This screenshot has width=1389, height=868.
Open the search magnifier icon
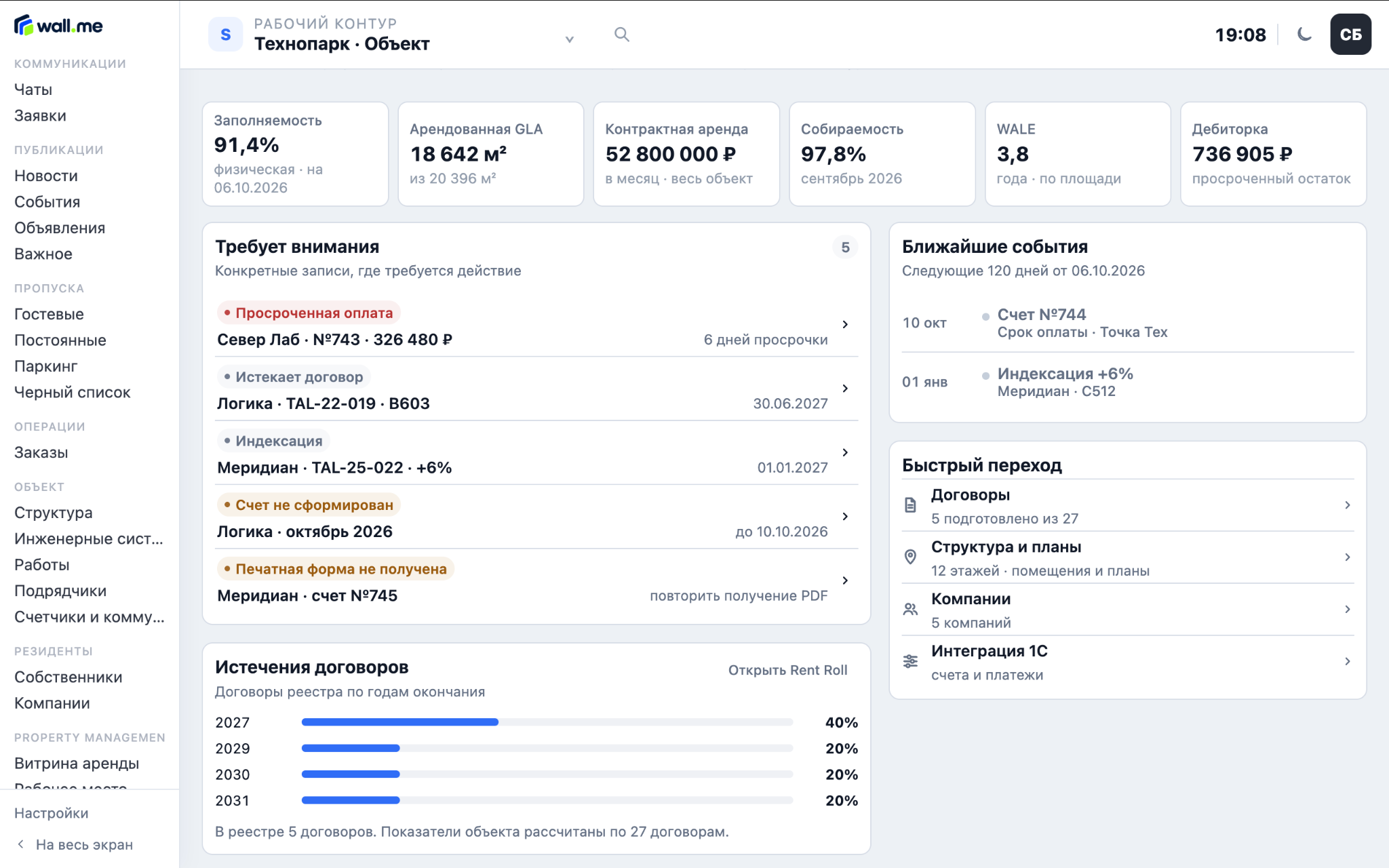(621, 34)
